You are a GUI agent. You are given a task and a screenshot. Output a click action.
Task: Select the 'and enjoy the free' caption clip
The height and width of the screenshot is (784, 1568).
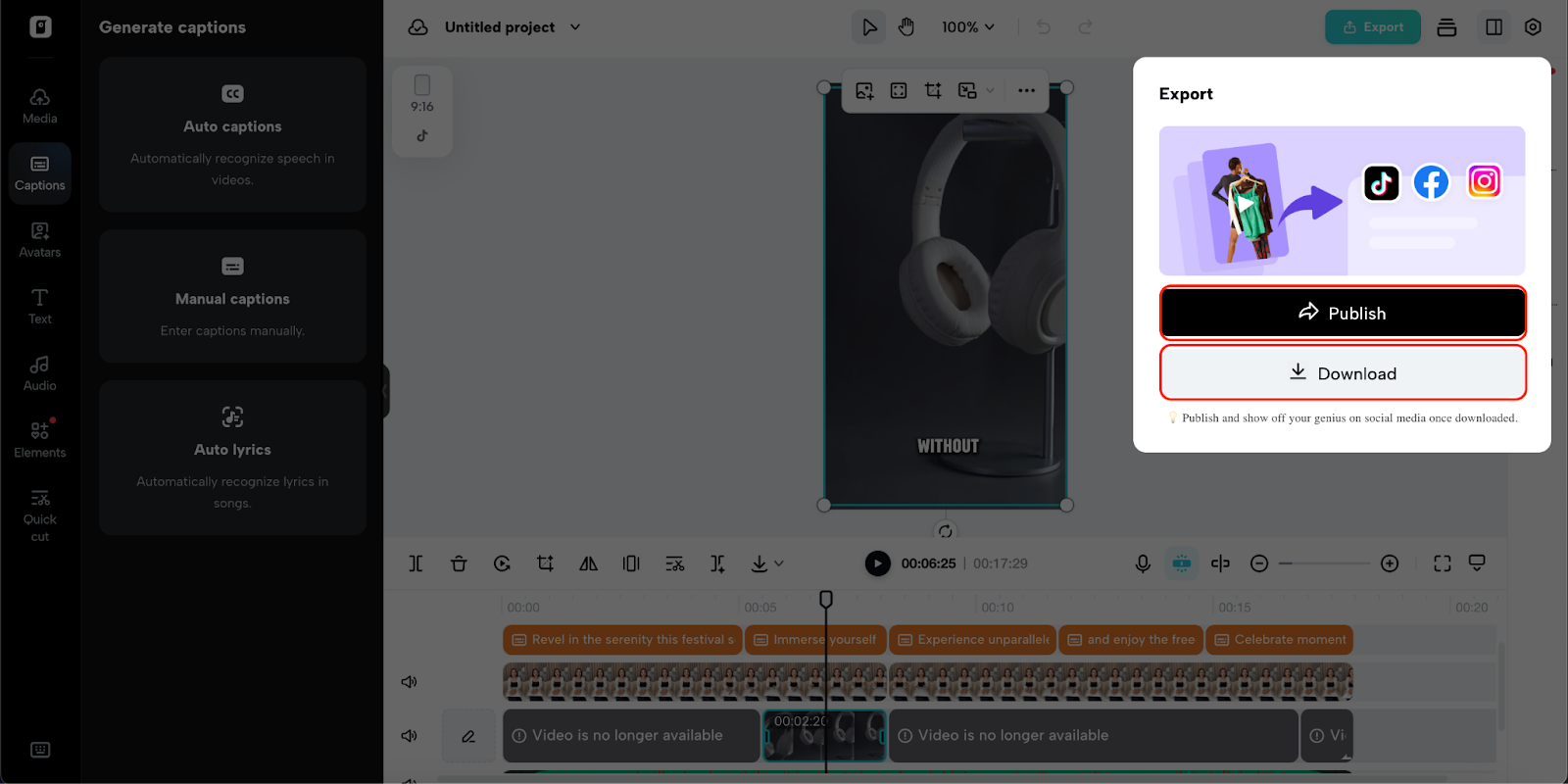[x=1131, y=639]
